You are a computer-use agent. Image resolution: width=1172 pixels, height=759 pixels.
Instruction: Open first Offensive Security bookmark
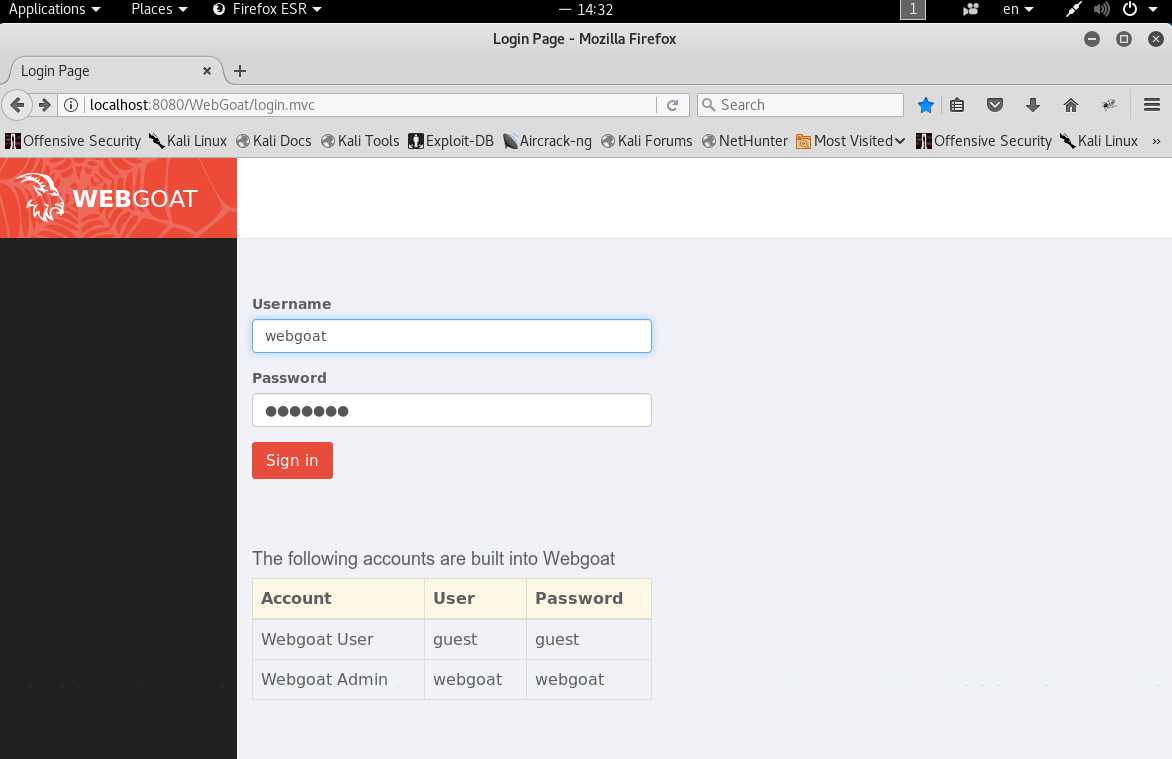click(73, 141)
